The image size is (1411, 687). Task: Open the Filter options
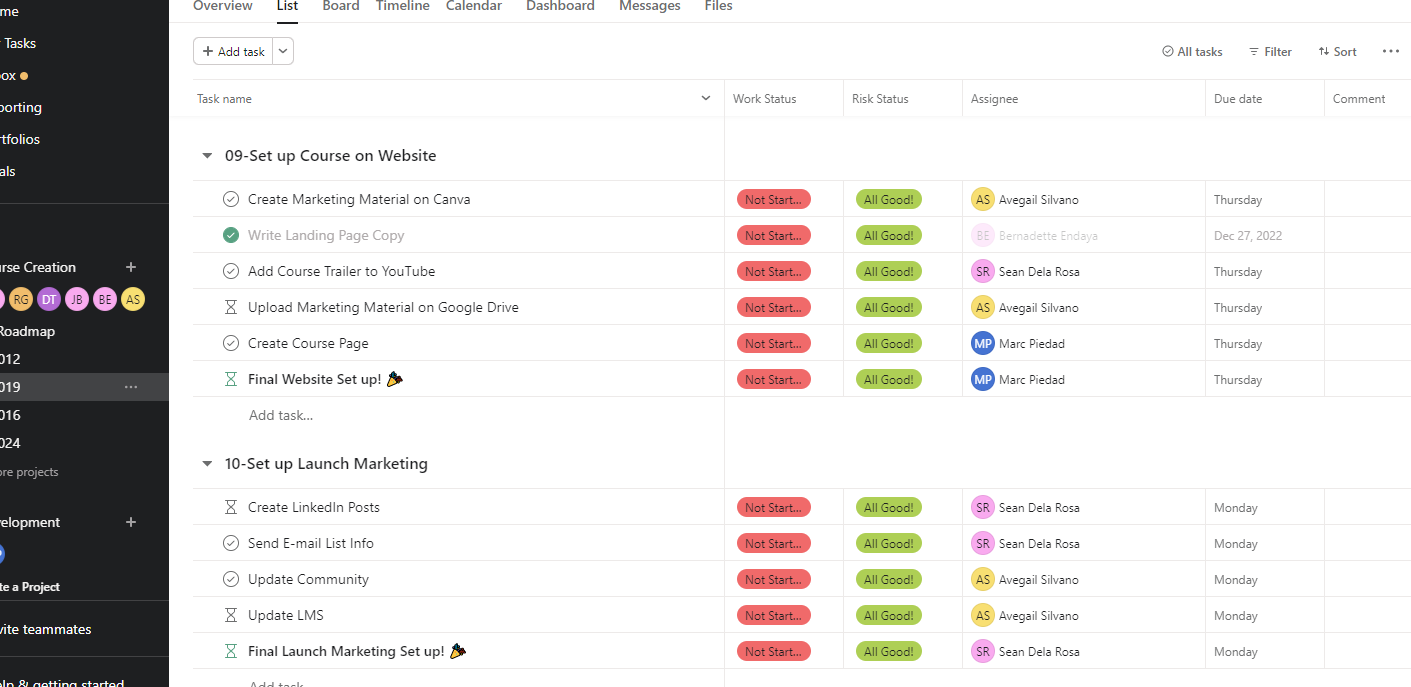coord(1270,51)
